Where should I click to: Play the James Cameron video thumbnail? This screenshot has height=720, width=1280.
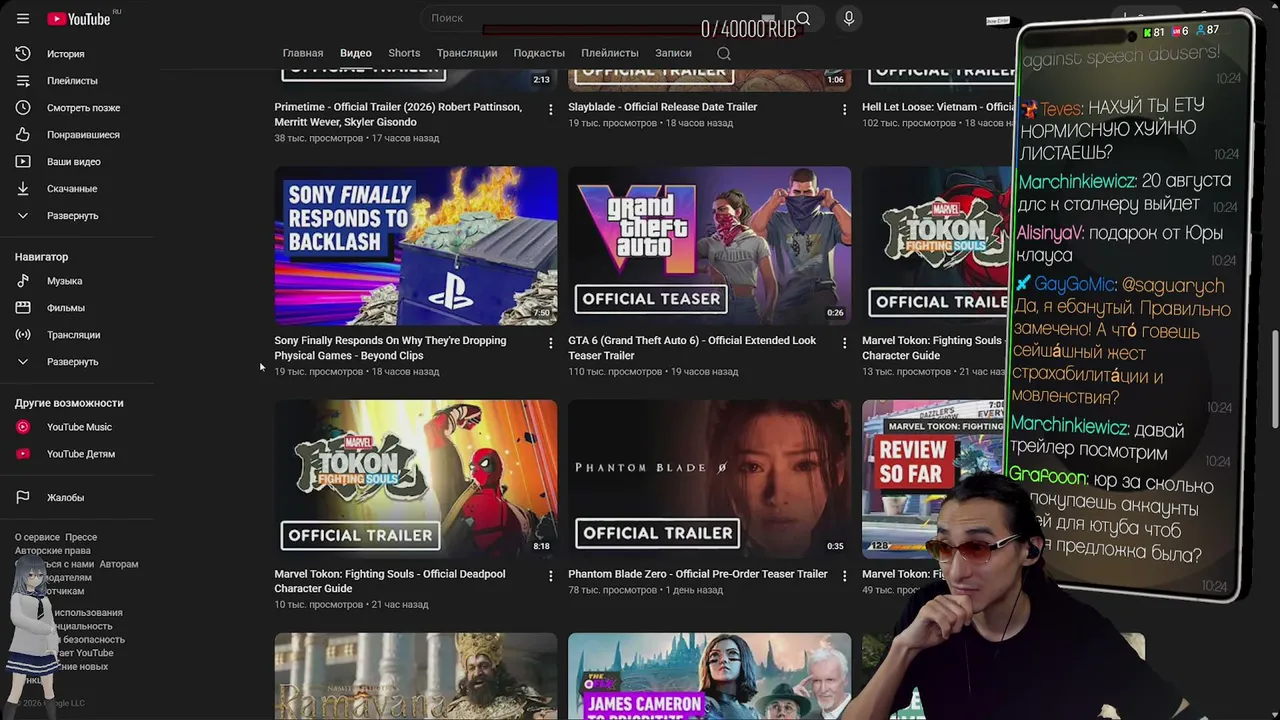(710, 676)
